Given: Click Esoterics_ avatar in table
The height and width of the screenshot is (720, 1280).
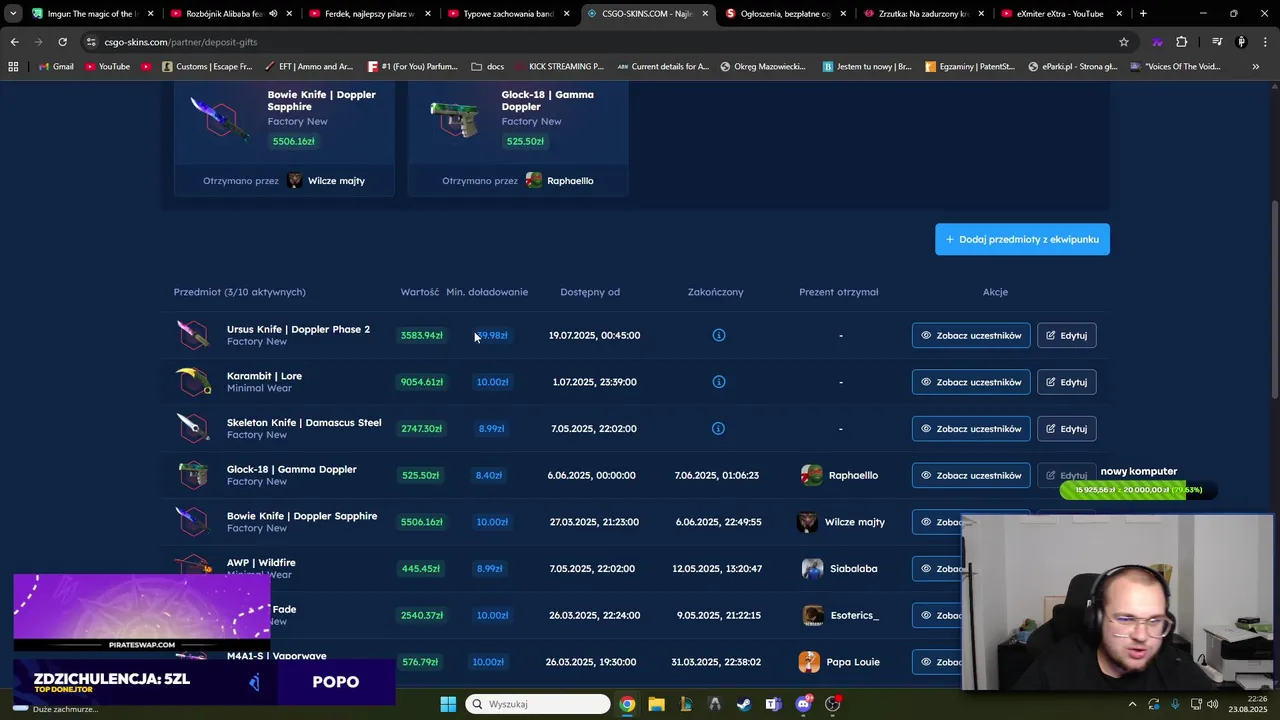Looking at the screenshot, I should 813,615.
